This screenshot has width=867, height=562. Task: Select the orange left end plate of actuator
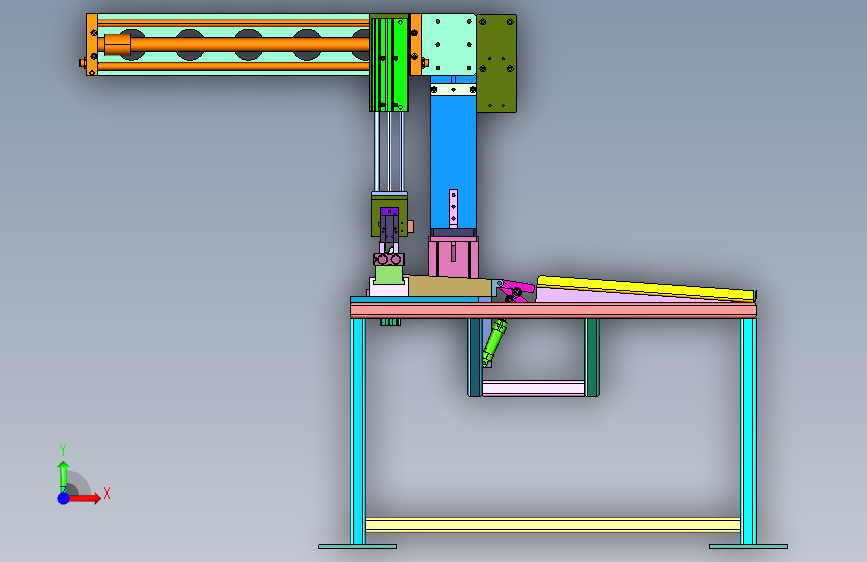(x=92, y=45)
